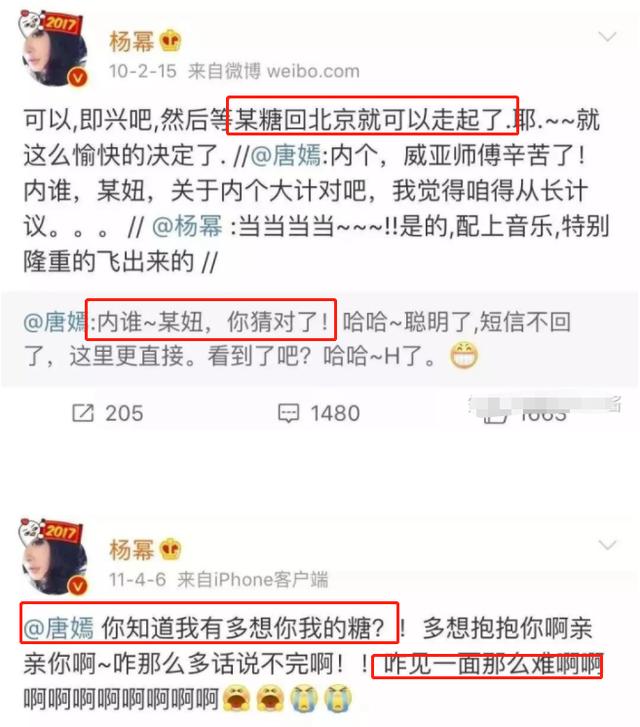Open the weibo.com source link

click(313, 71)
